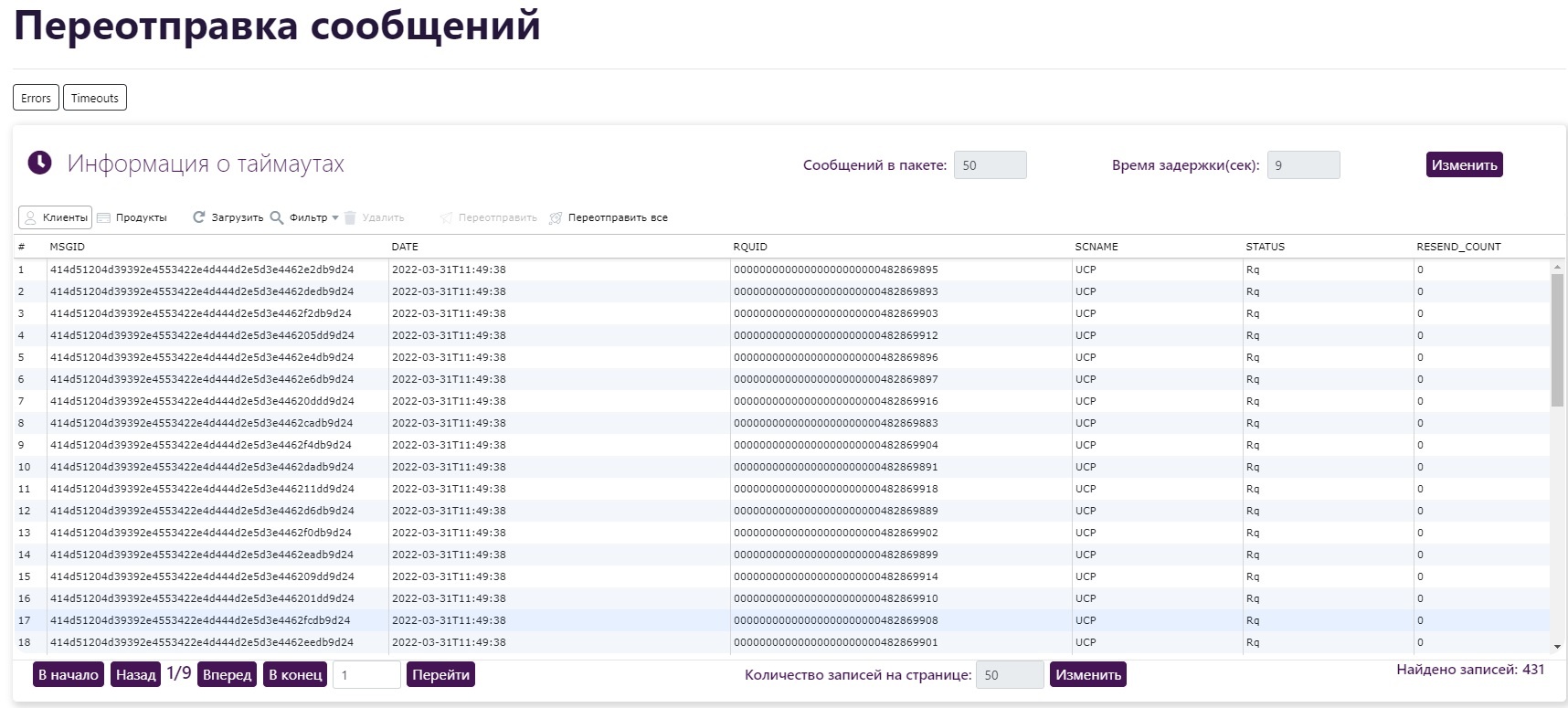Image resolution: width=1568 pixels, height=708 pixels.
Task: Click the Фильтр magnifier icon
Action: pos(276,217)
